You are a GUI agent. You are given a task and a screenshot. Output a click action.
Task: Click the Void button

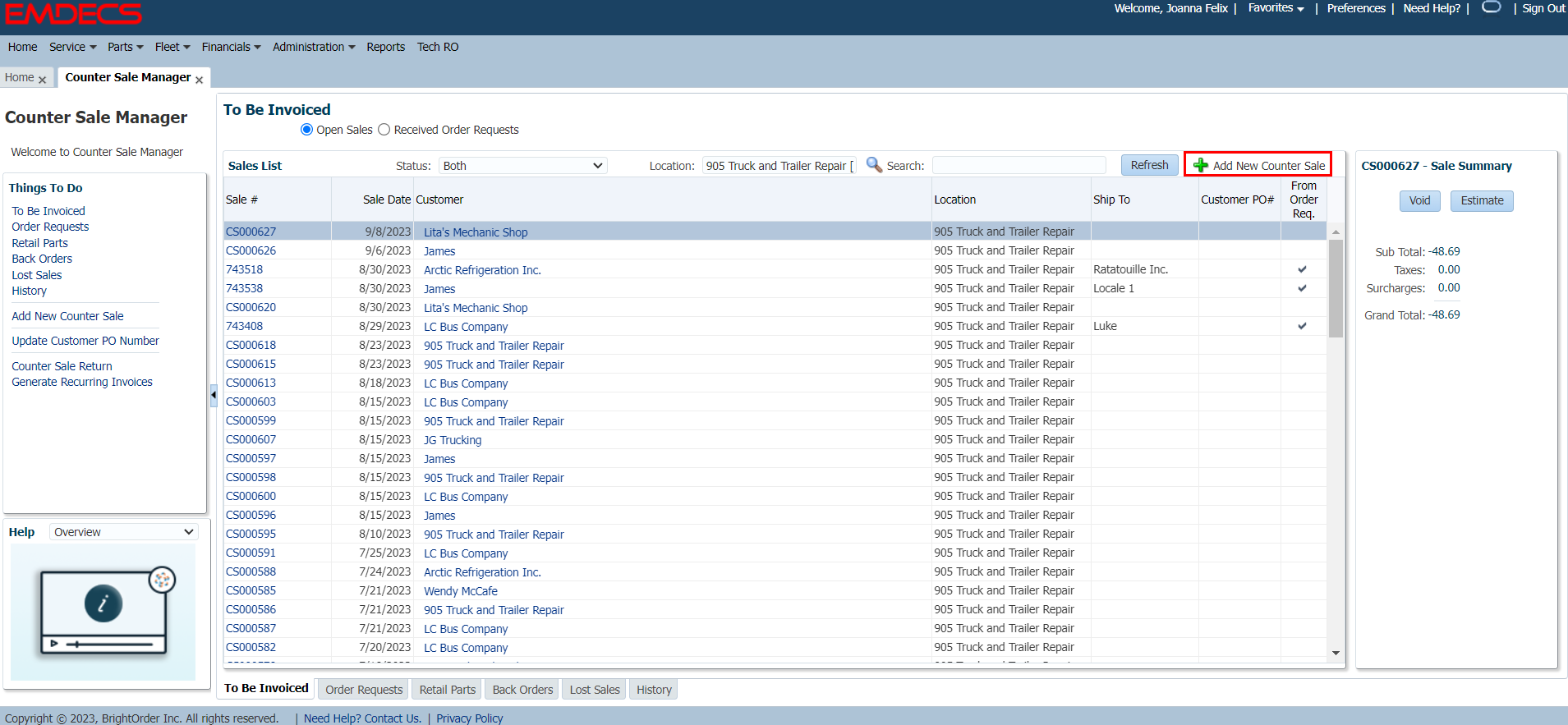tap(1419, 200)
